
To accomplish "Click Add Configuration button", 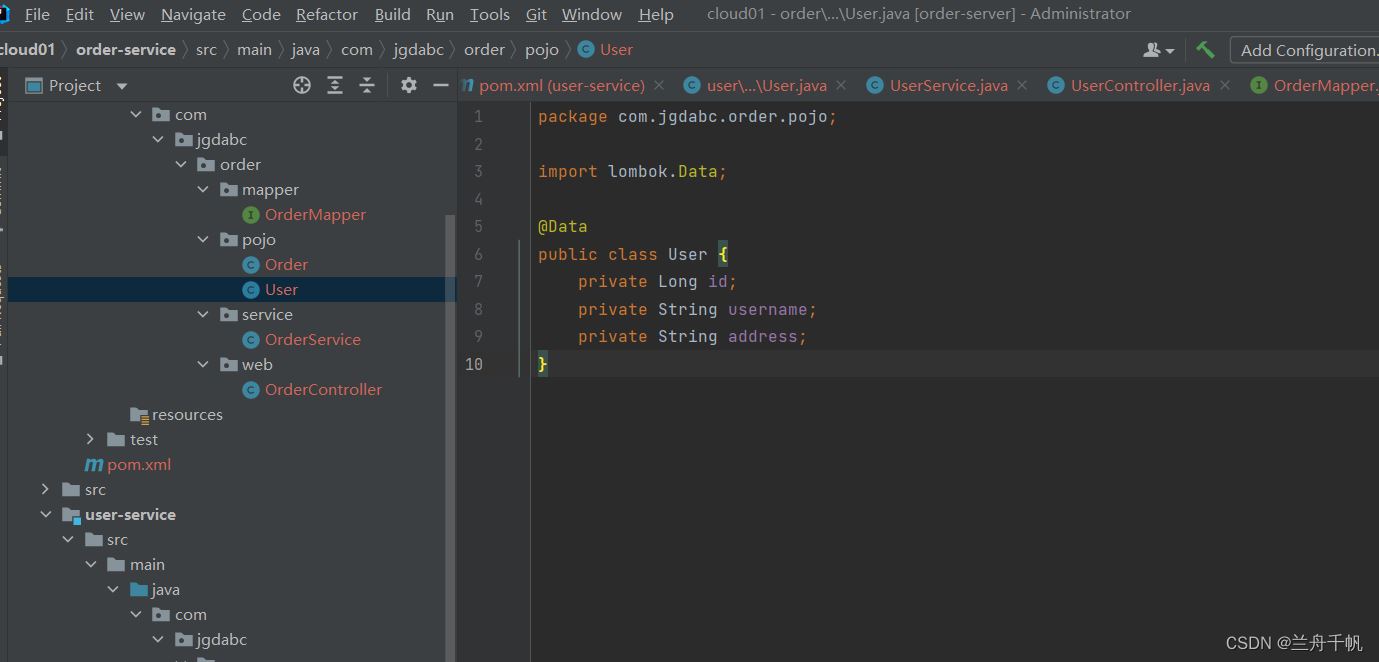I will pyautogui.click(x=1304, y=50).
